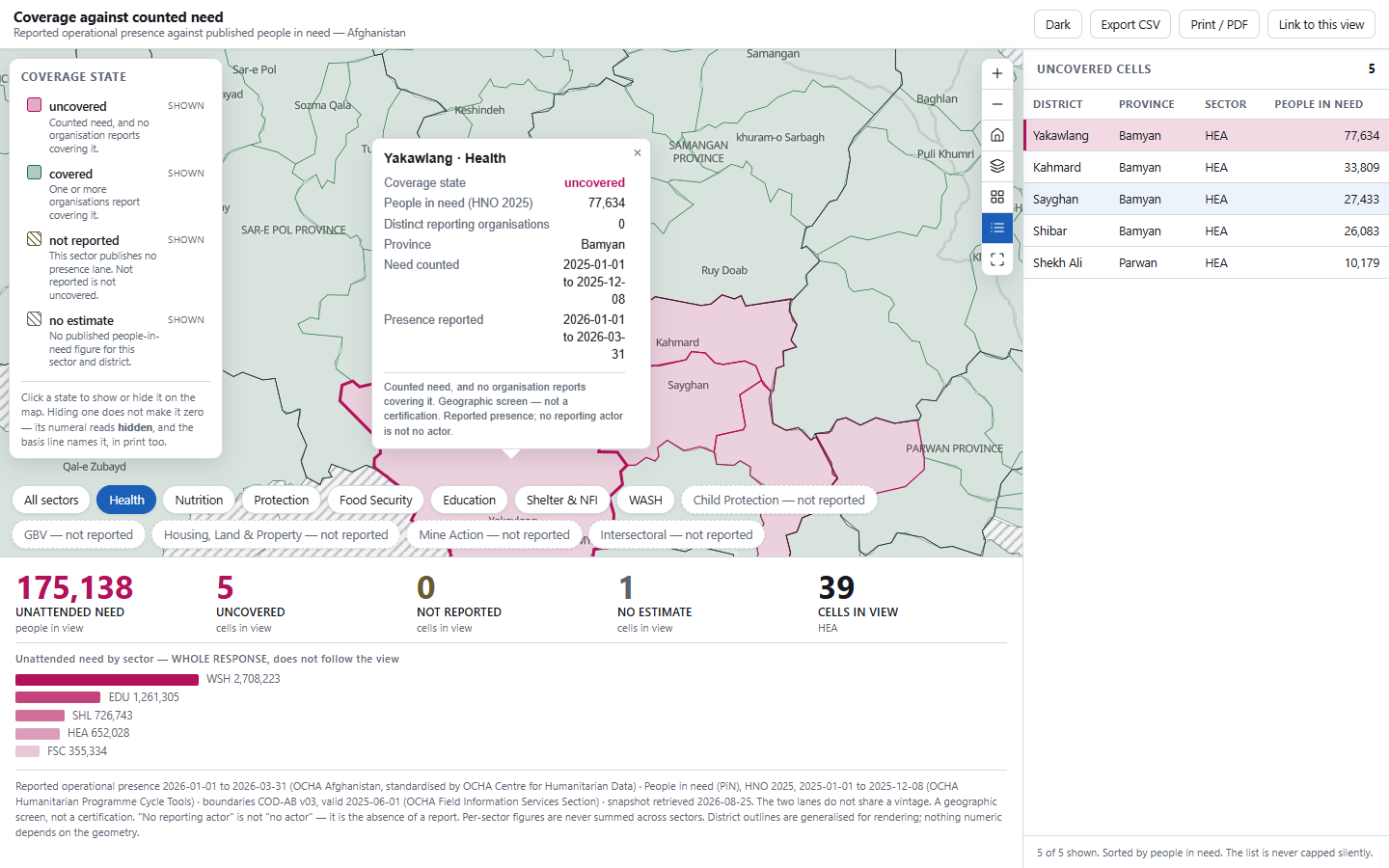The image size is (1389, 868).
Task: Close the Yakawlang Health popup
Action: [x=638, y=152]
